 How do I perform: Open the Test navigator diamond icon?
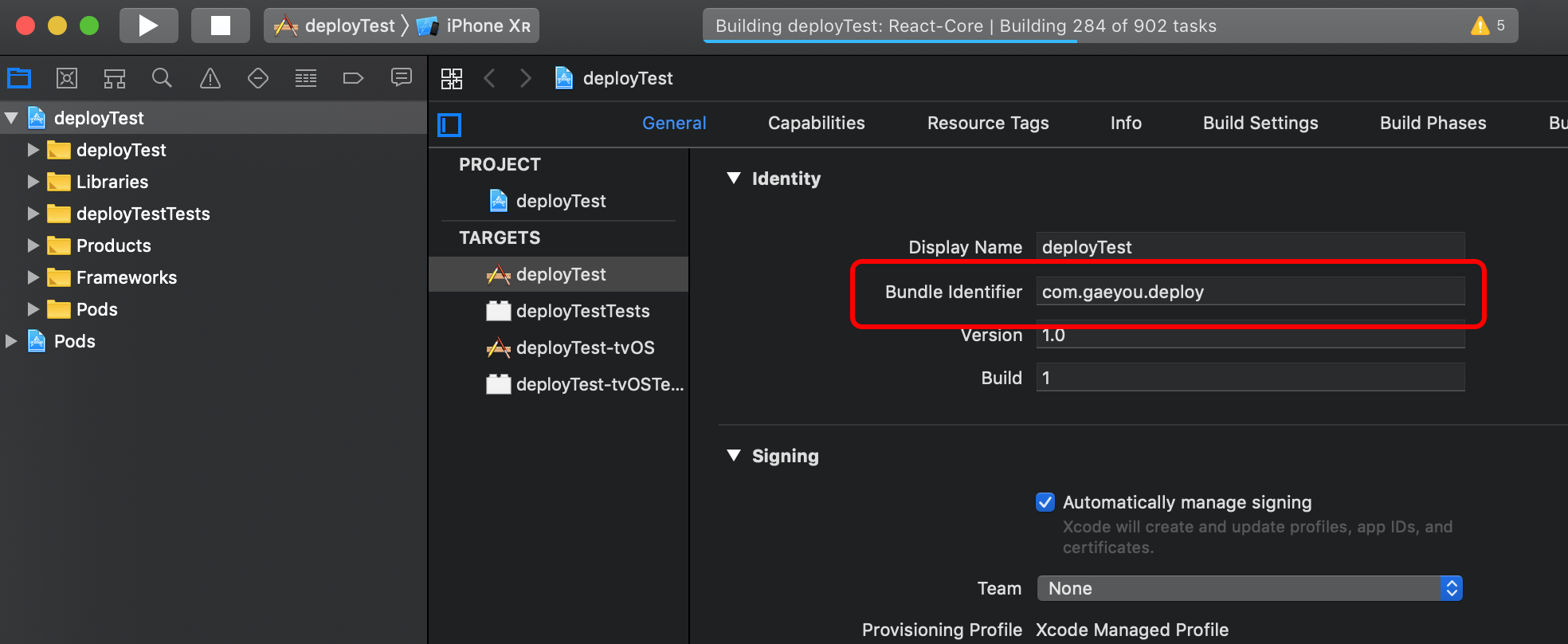click(x=258, y=78)
